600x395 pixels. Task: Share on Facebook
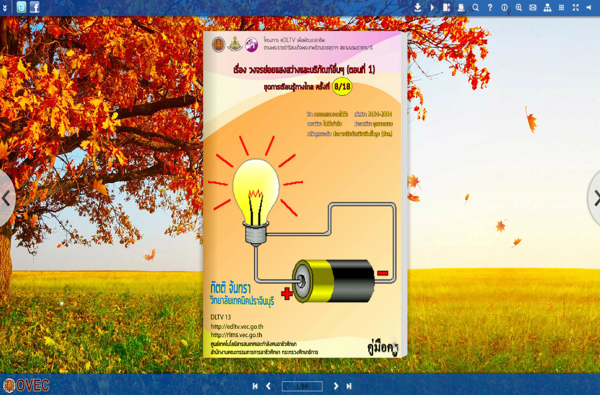click(34, 7)
